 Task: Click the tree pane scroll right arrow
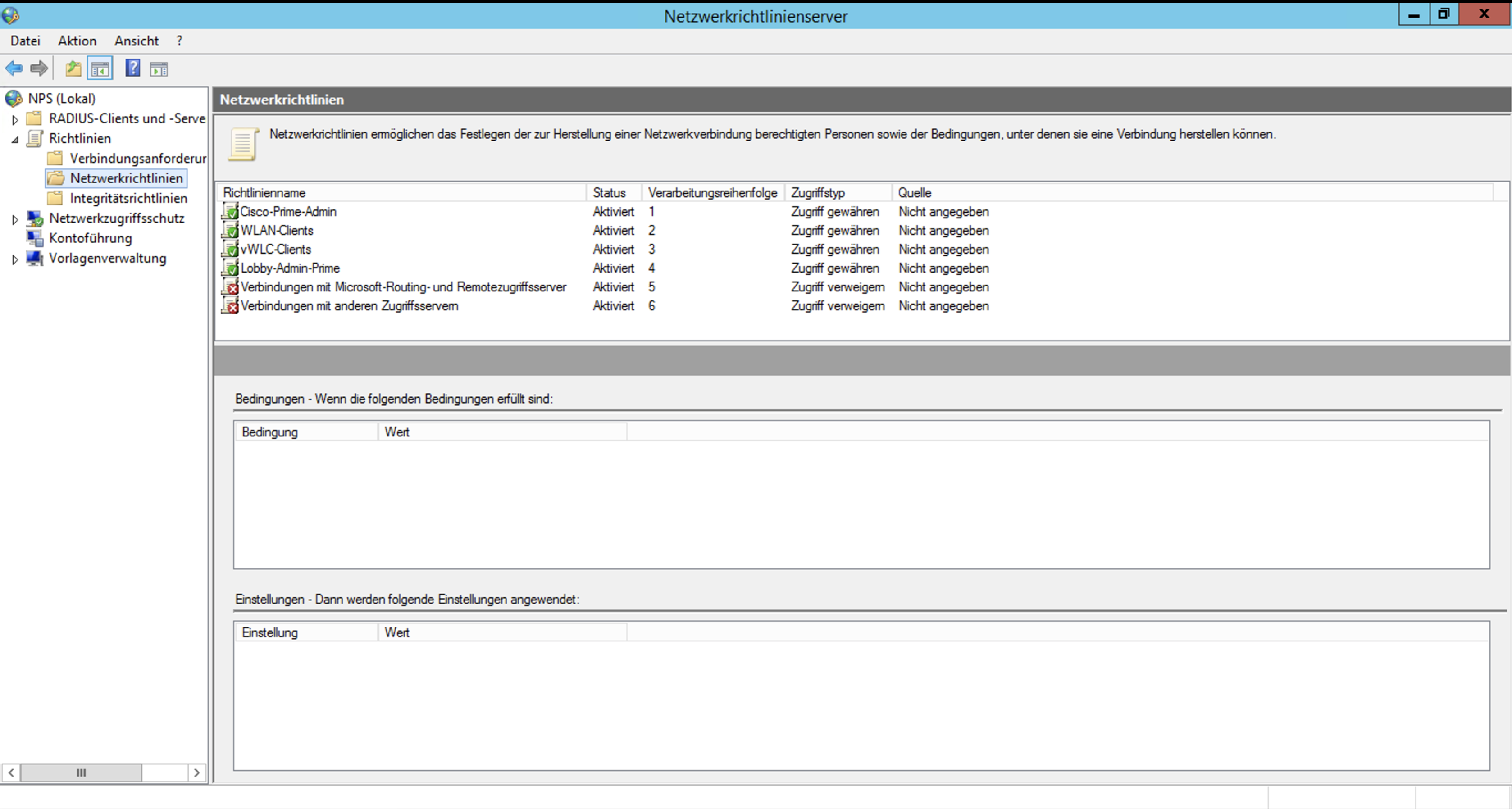197,773
